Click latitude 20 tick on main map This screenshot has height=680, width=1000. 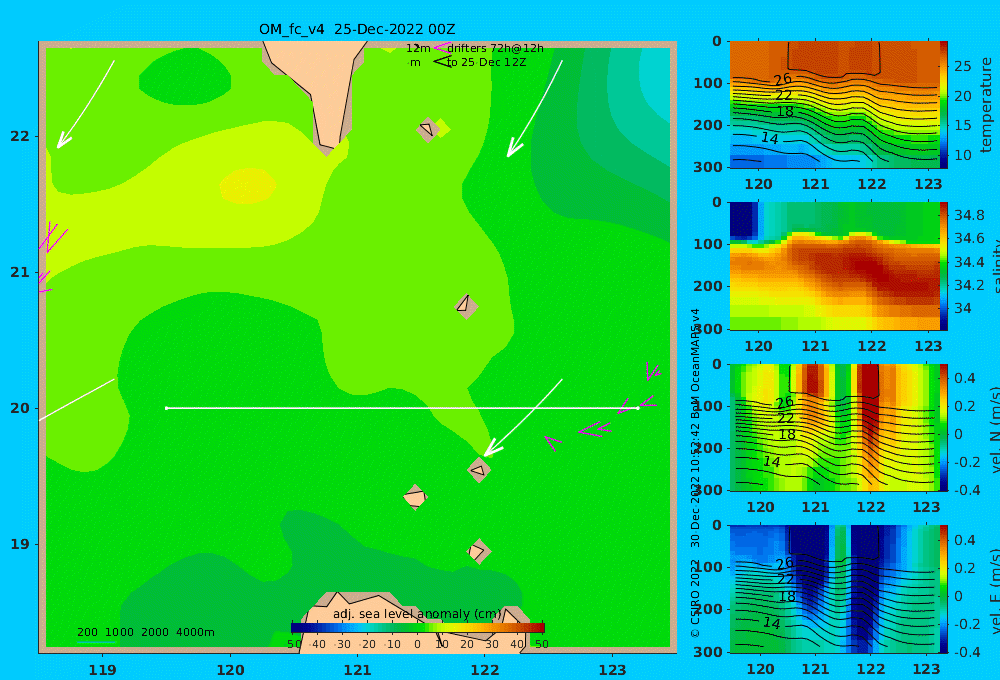pos(20,408)
